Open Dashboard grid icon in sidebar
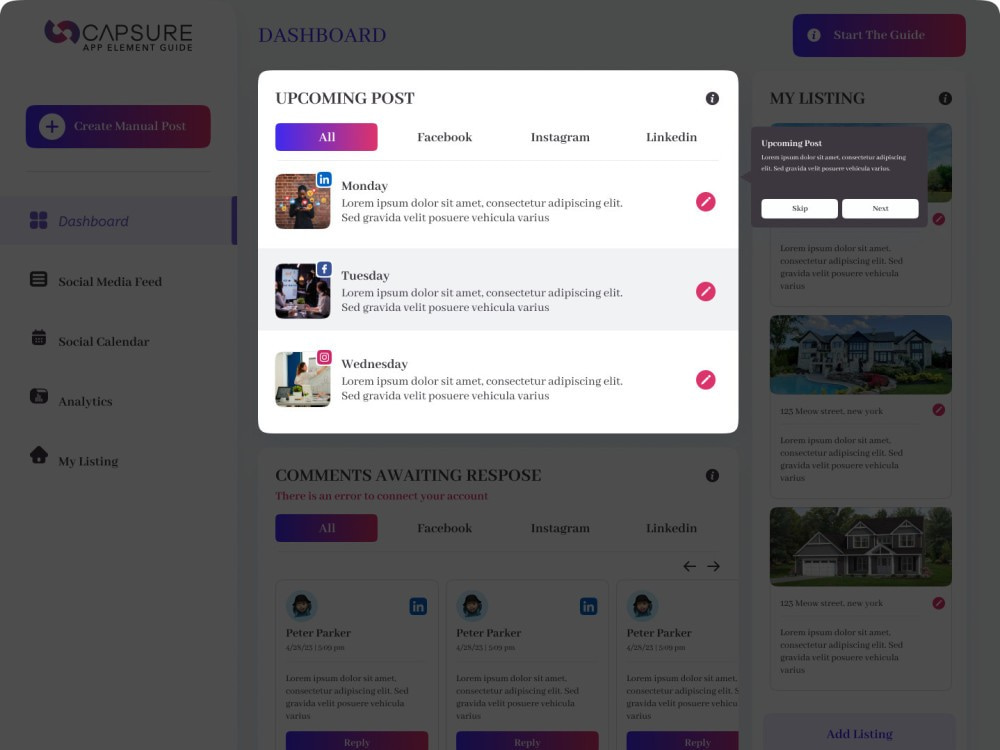 click(38, 221)
